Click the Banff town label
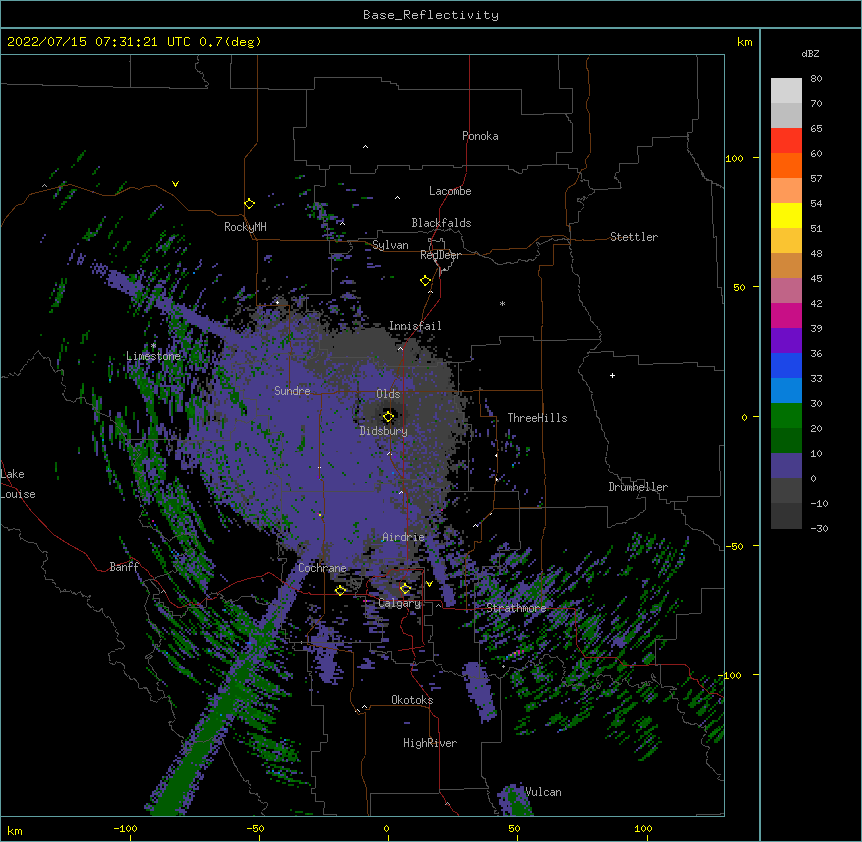Screen dimensions: 862x842 [124, 567]
